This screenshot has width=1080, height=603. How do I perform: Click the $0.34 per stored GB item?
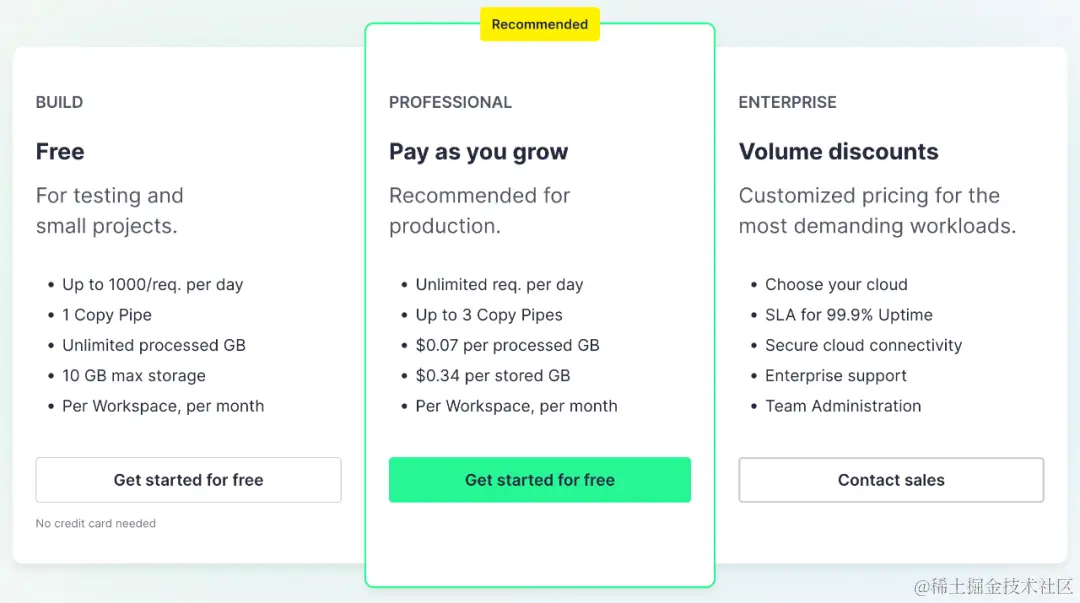(493, 376)
